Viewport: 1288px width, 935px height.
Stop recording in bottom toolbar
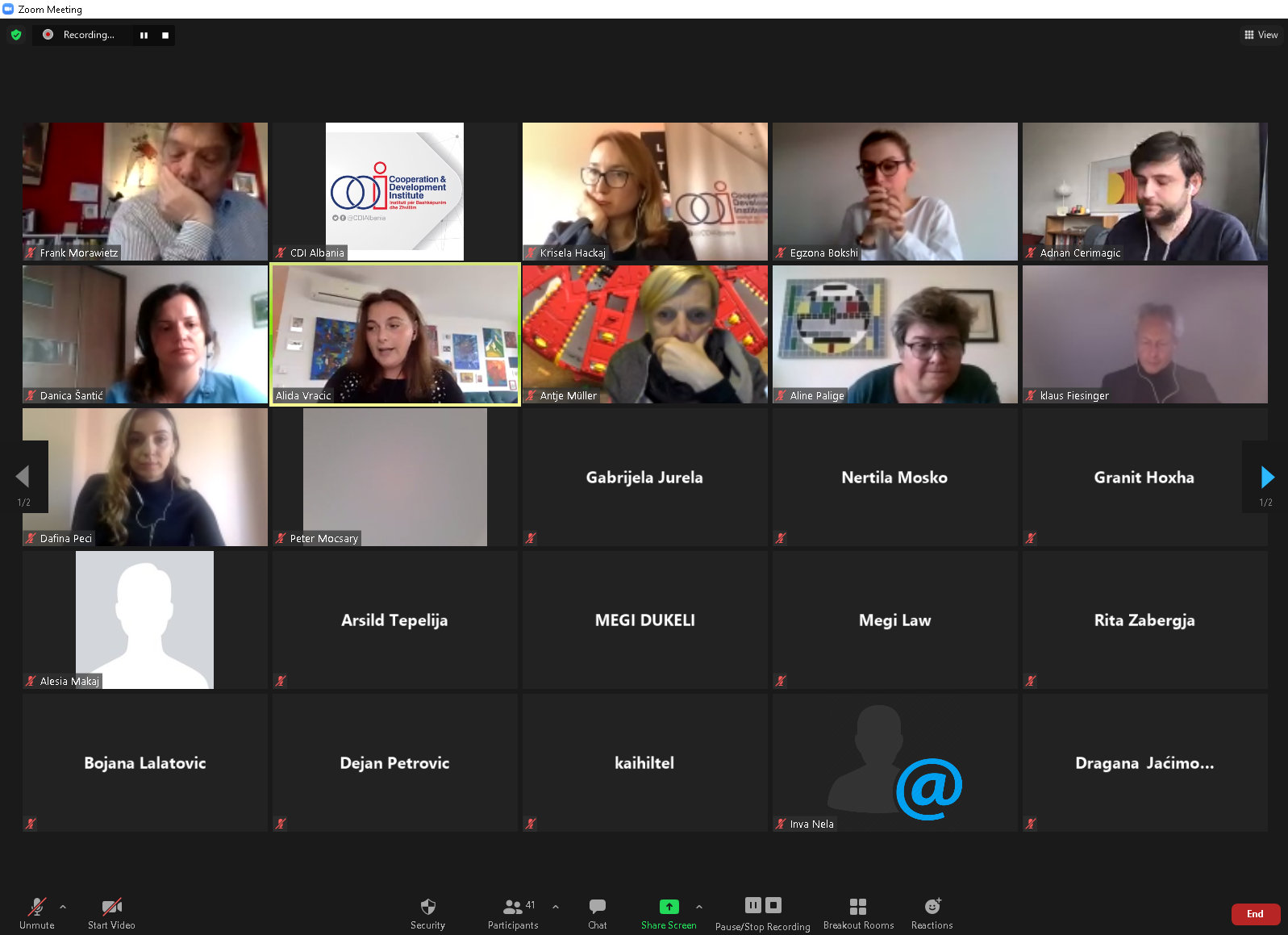pyautogui.click(x=773, y=905)
